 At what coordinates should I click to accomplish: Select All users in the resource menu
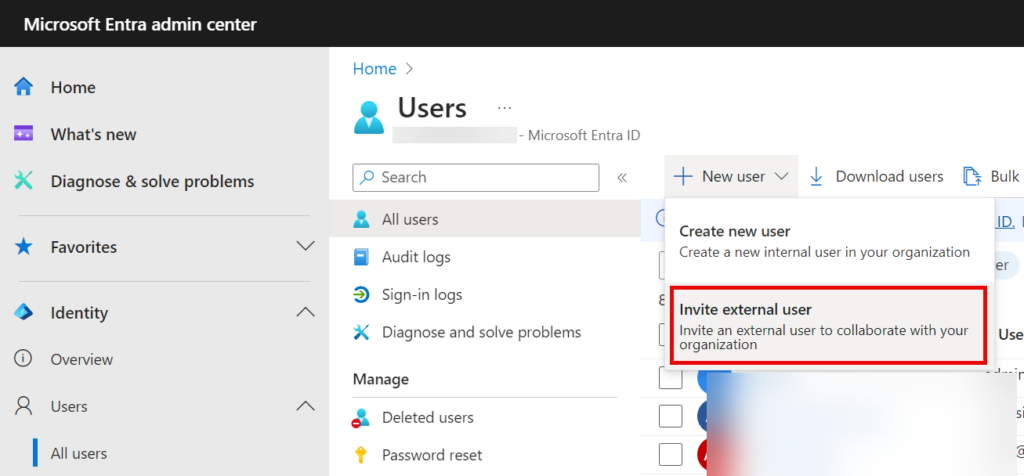click(410, 219)
